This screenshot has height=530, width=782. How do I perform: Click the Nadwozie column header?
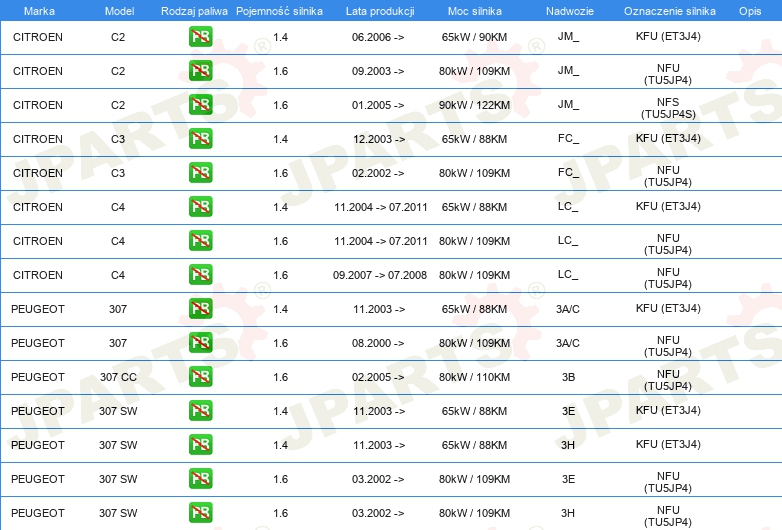coord(570,11)
